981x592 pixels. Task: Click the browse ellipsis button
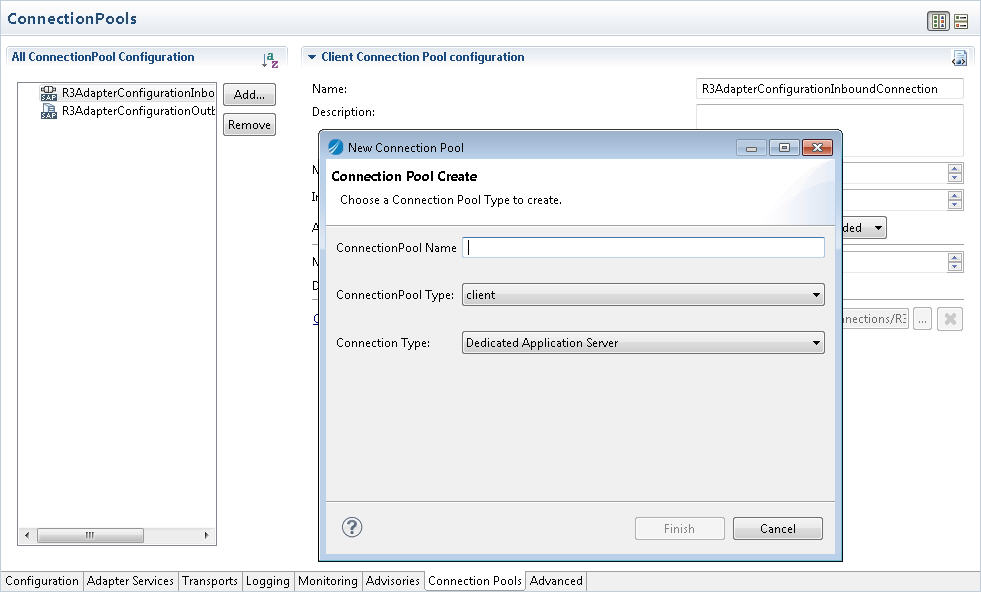click(x=922, y=319)
